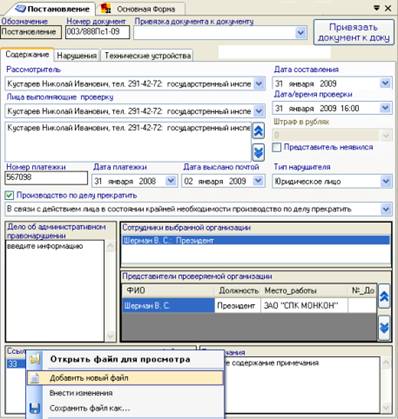The image size is (398, 419).
Task: Switch to the Нарушения tab
Action: click(x=77, y=56)
